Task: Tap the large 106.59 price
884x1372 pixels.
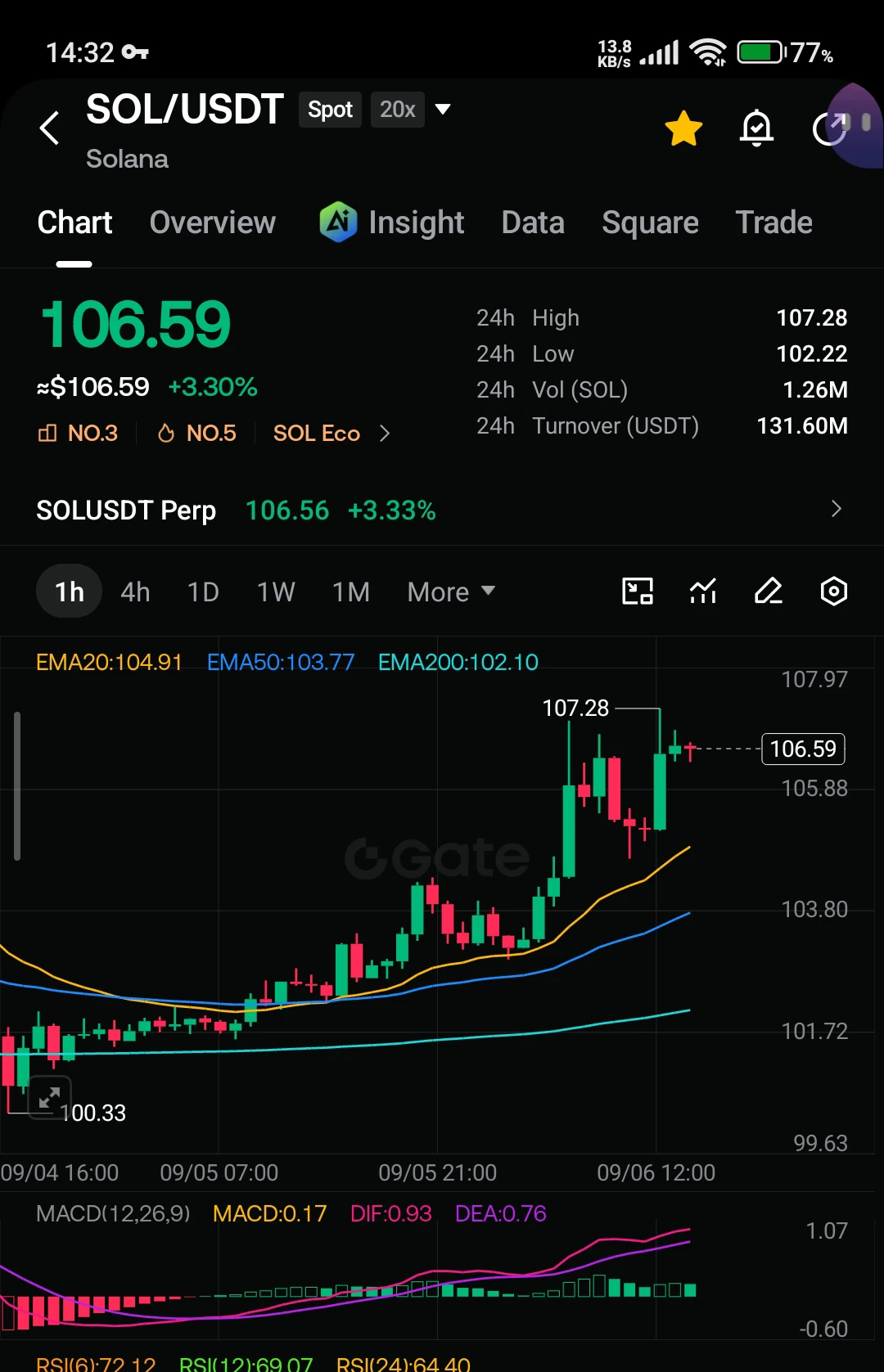Action: pyautogui.click(x=136, y=324)
